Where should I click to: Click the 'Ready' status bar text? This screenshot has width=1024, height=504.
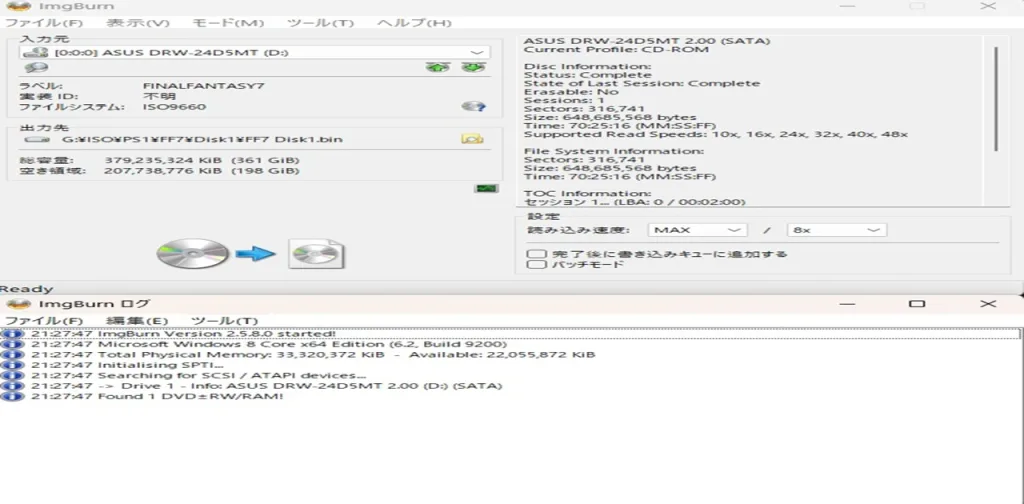pyautogui.click(x=27, y=289)
